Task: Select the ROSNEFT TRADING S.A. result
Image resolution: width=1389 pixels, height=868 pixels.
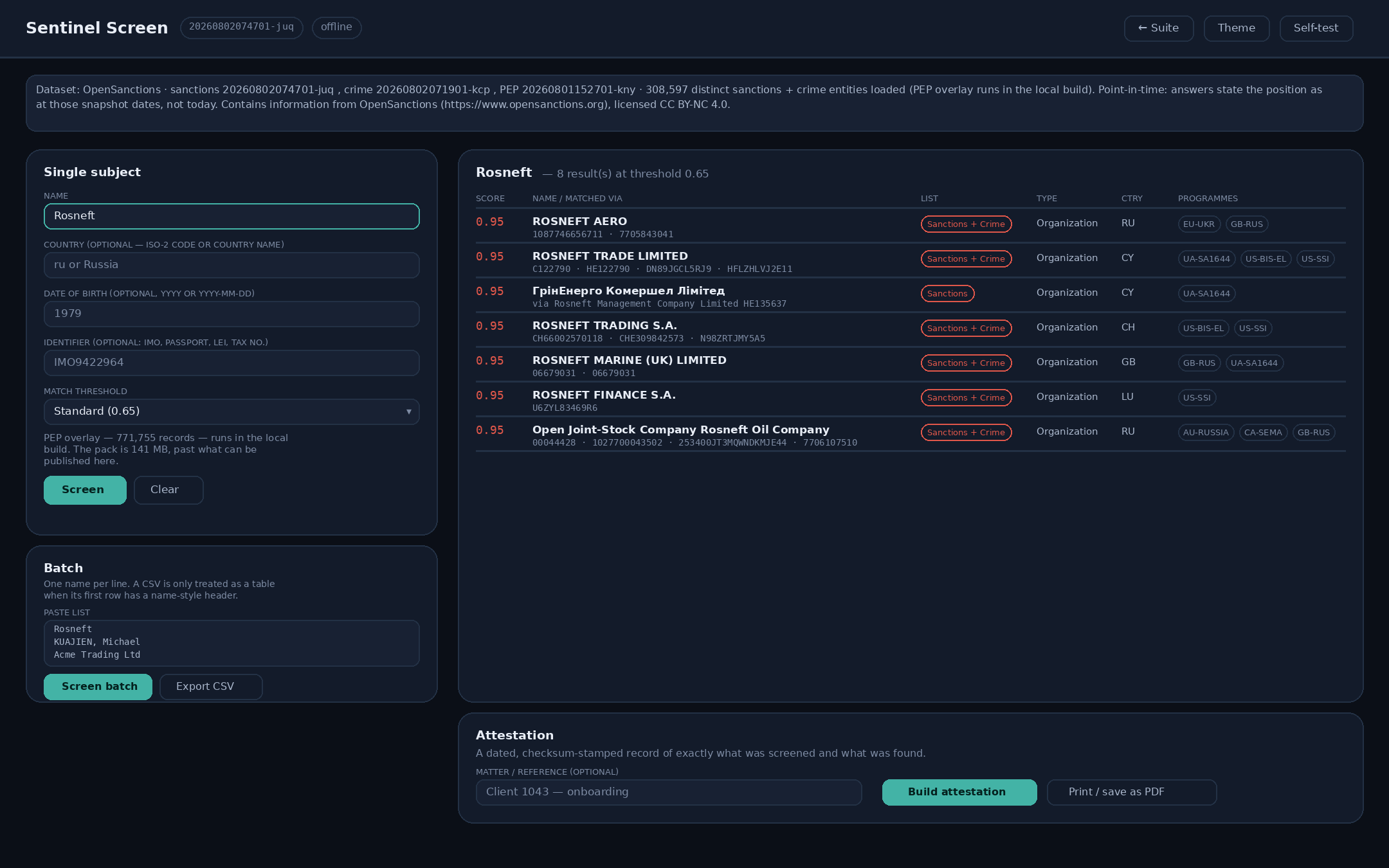Action: 604,325
